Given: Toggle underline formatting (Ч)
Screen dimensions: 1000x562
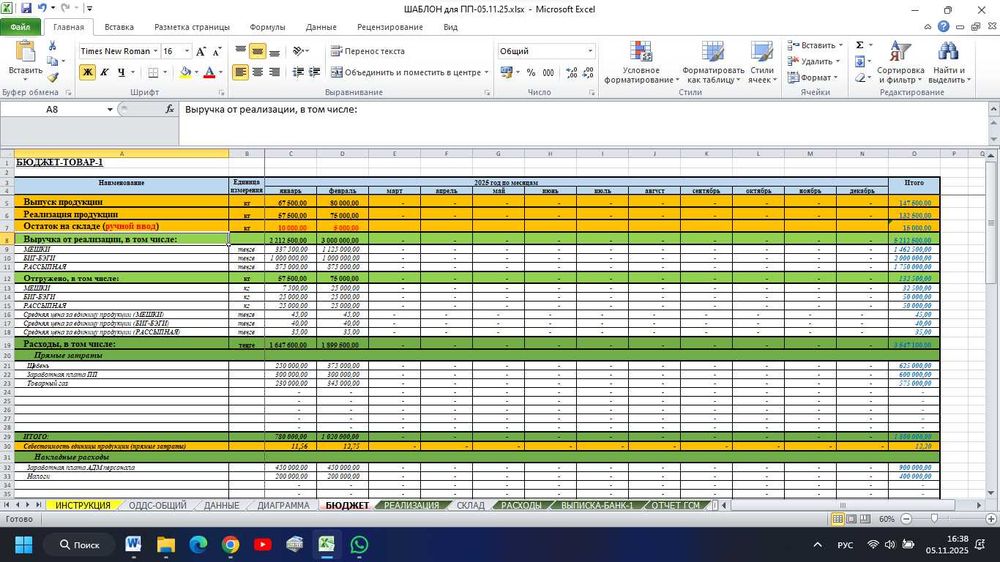Looking at the screenshot, I should (x=121, y=72).
